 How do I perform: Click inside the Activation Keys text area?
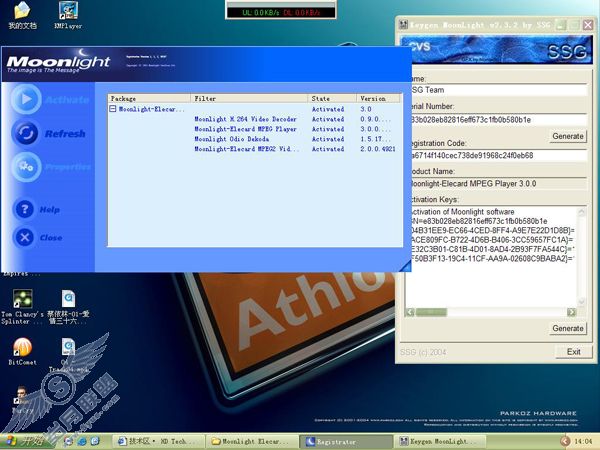pos(491,256)
